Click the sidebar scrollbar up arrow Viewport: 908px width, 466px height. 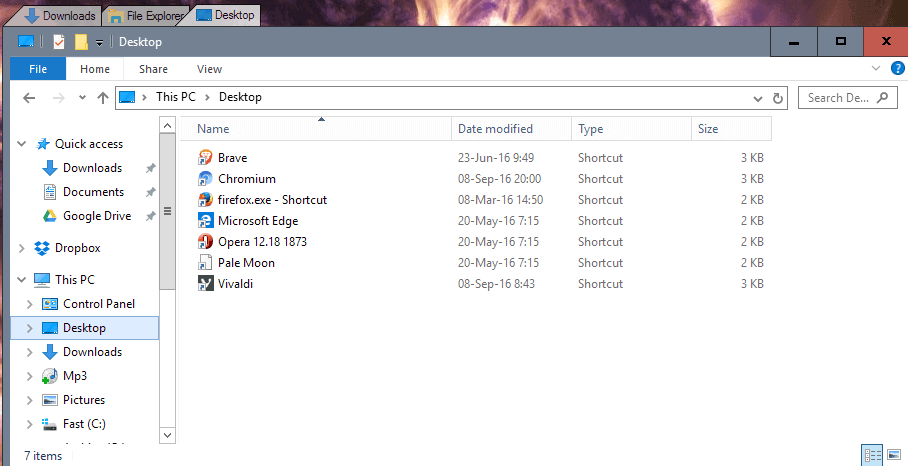167,125
